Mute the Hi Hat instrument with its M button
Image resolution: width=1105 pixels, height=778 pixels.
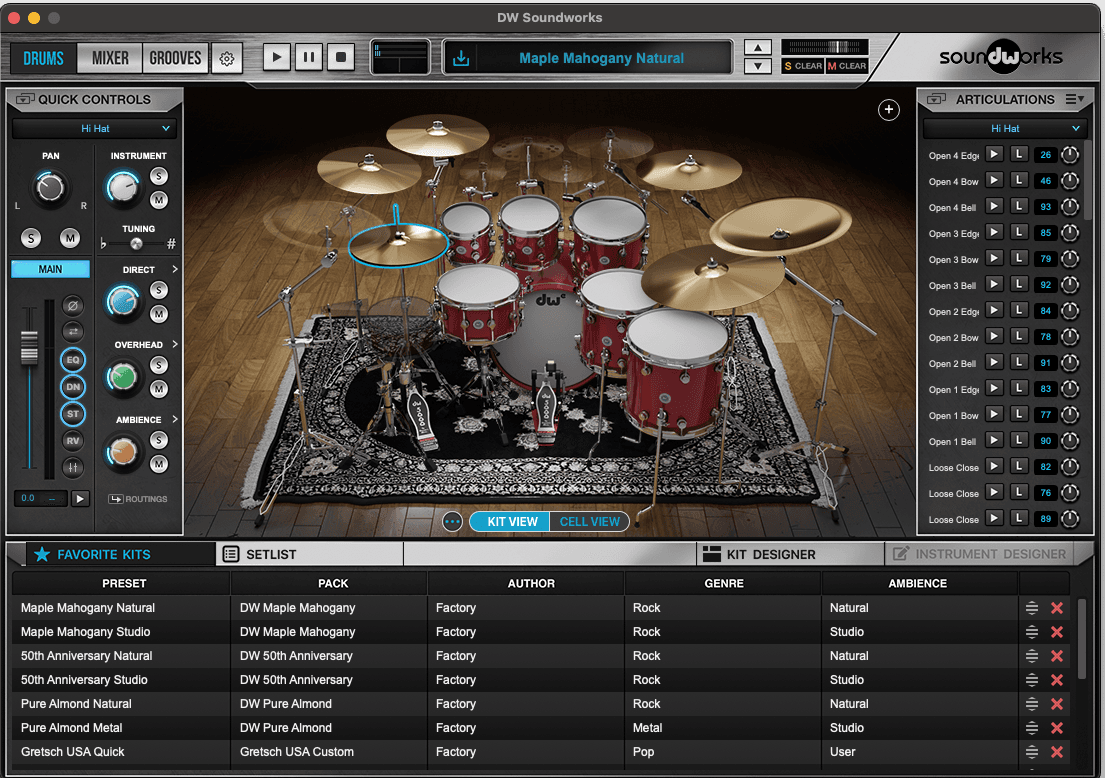(158, 200)
